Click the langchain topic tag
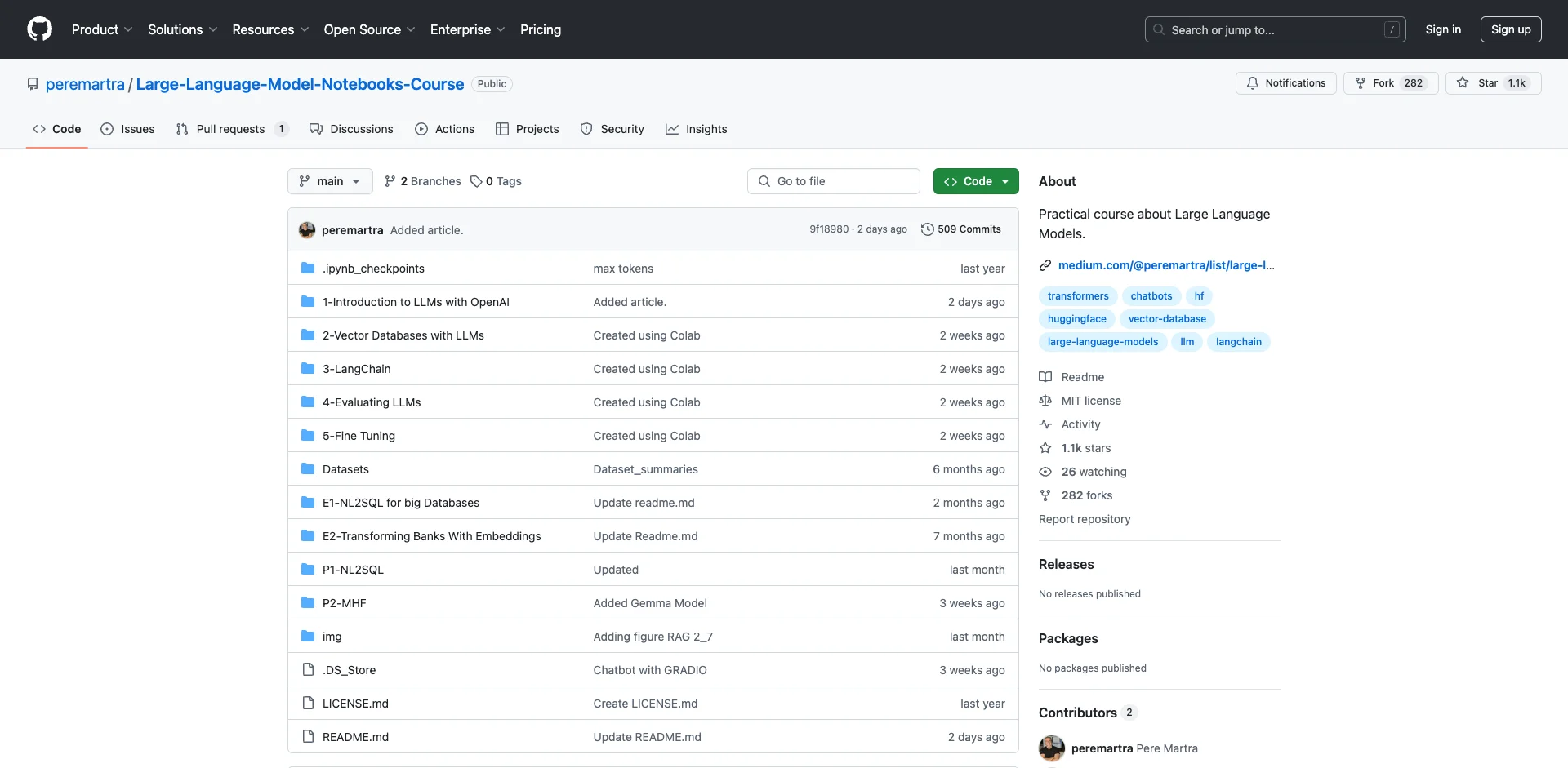The width and height of the screenshot is (1568, 768). [1238, 342]
